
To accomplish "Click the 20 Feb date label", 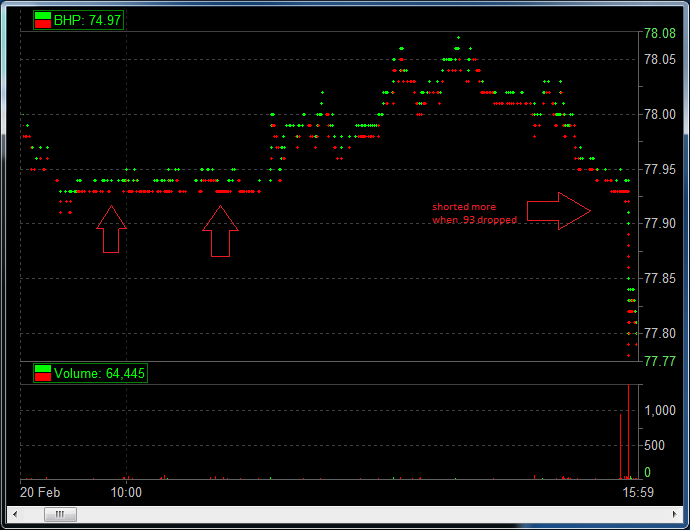I will click(40, 492).
